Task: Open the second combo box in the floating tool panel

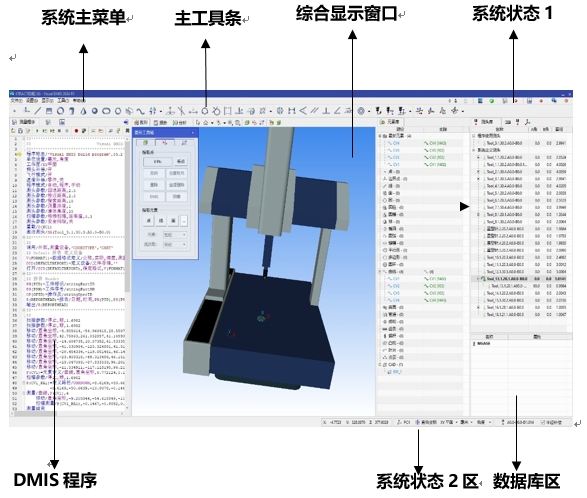Action: pos(175,245)
